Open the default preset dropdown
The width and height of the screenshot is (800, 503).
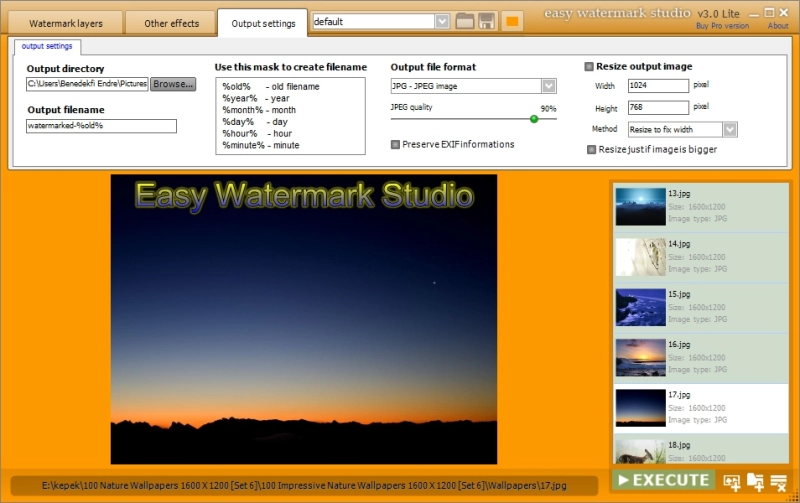click(x=442, y=22)
